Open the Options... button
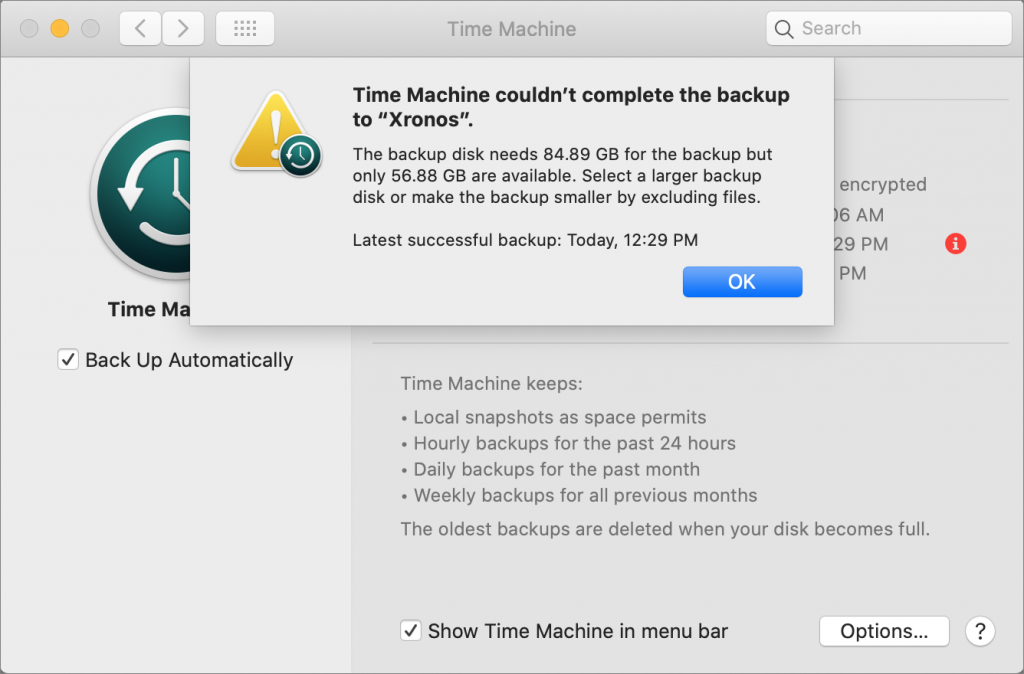This screenshot has width=1024, height=674. (883, 631)
